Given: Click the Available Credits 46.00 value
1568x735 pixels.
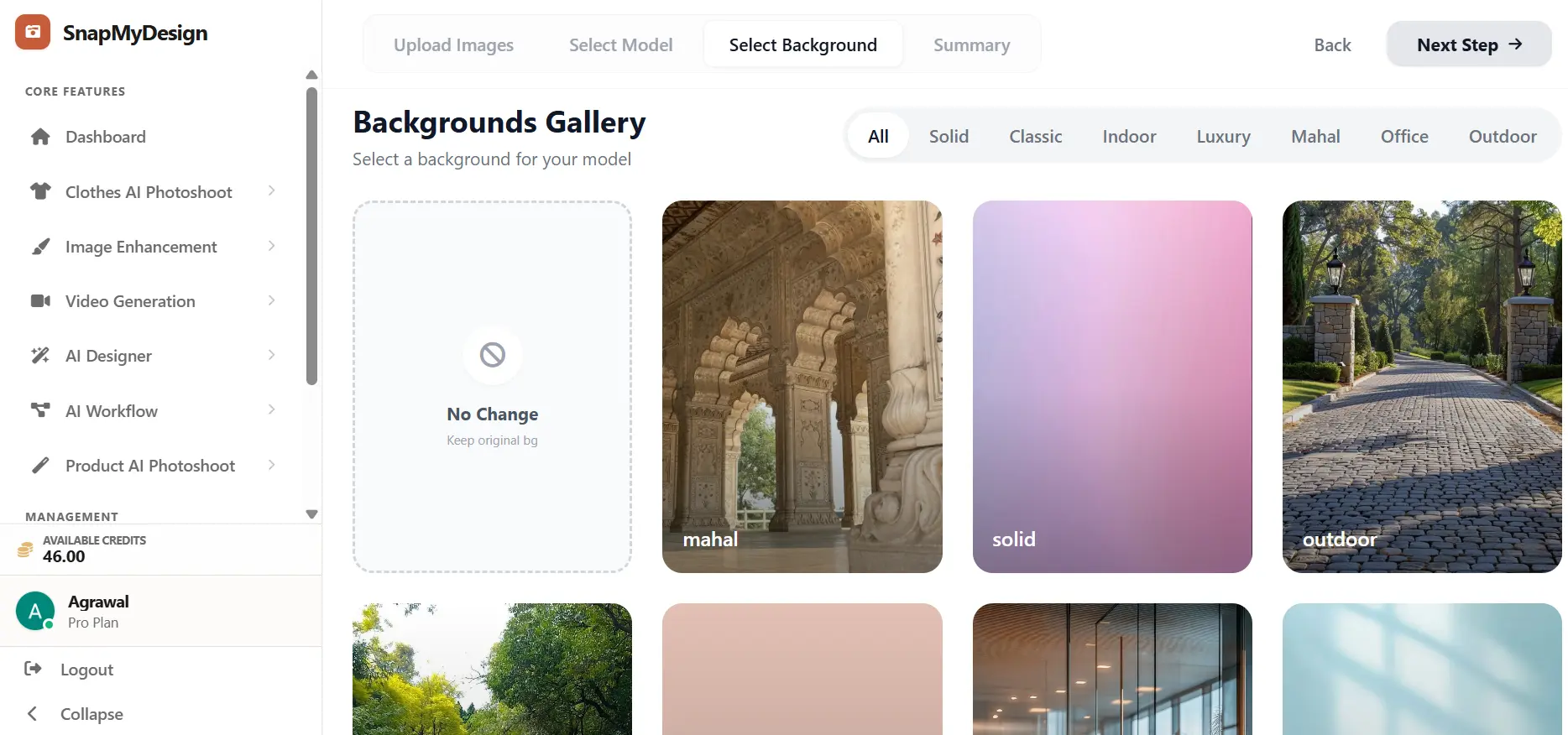Looking at the screenshot, I should coord(64,556).
